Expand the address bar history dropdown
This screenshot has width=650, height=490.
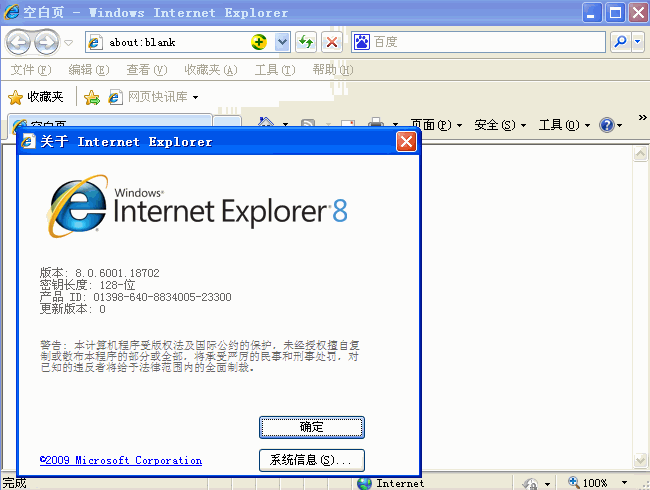click(282, 42)
